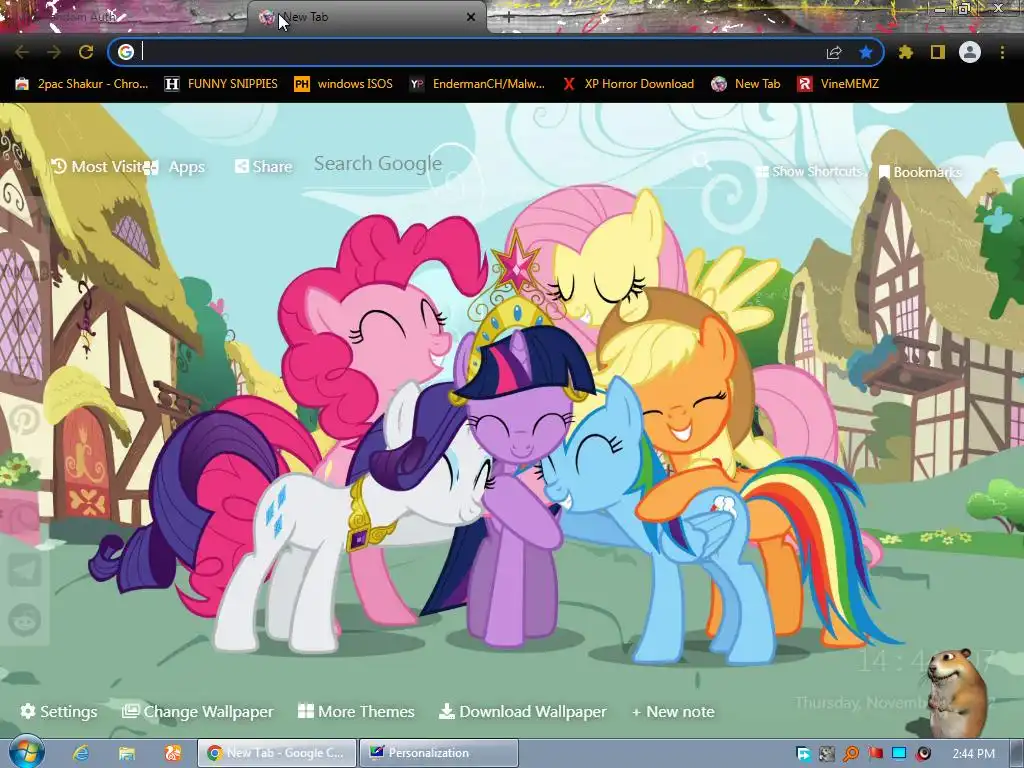The image size is (1024, 768).
Task: Click the Google logo in the address bar
Action: (x=126, y=52)
